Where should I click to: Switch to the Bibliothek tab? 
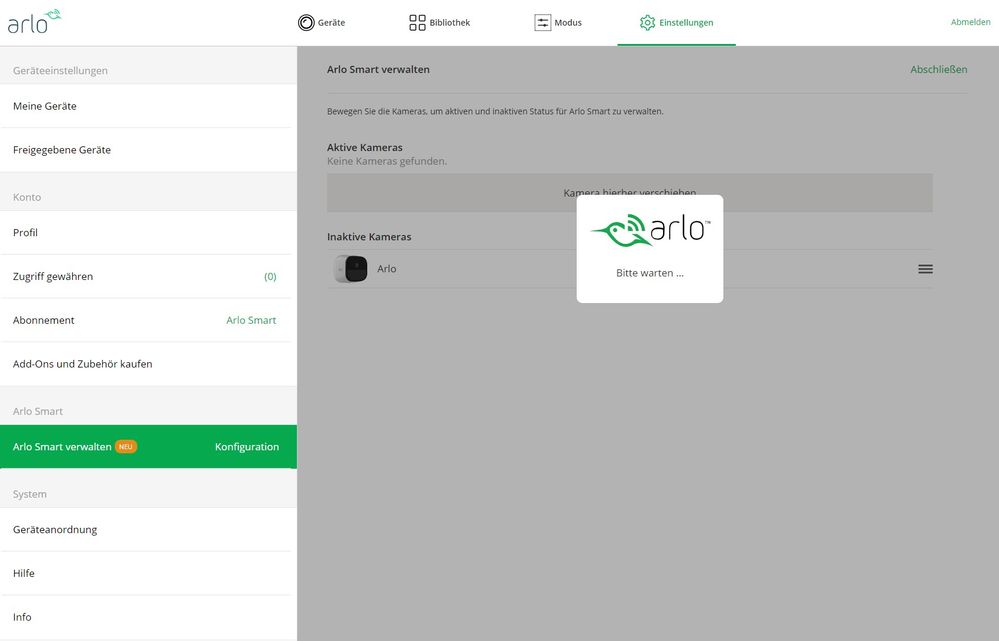point(440,22)
